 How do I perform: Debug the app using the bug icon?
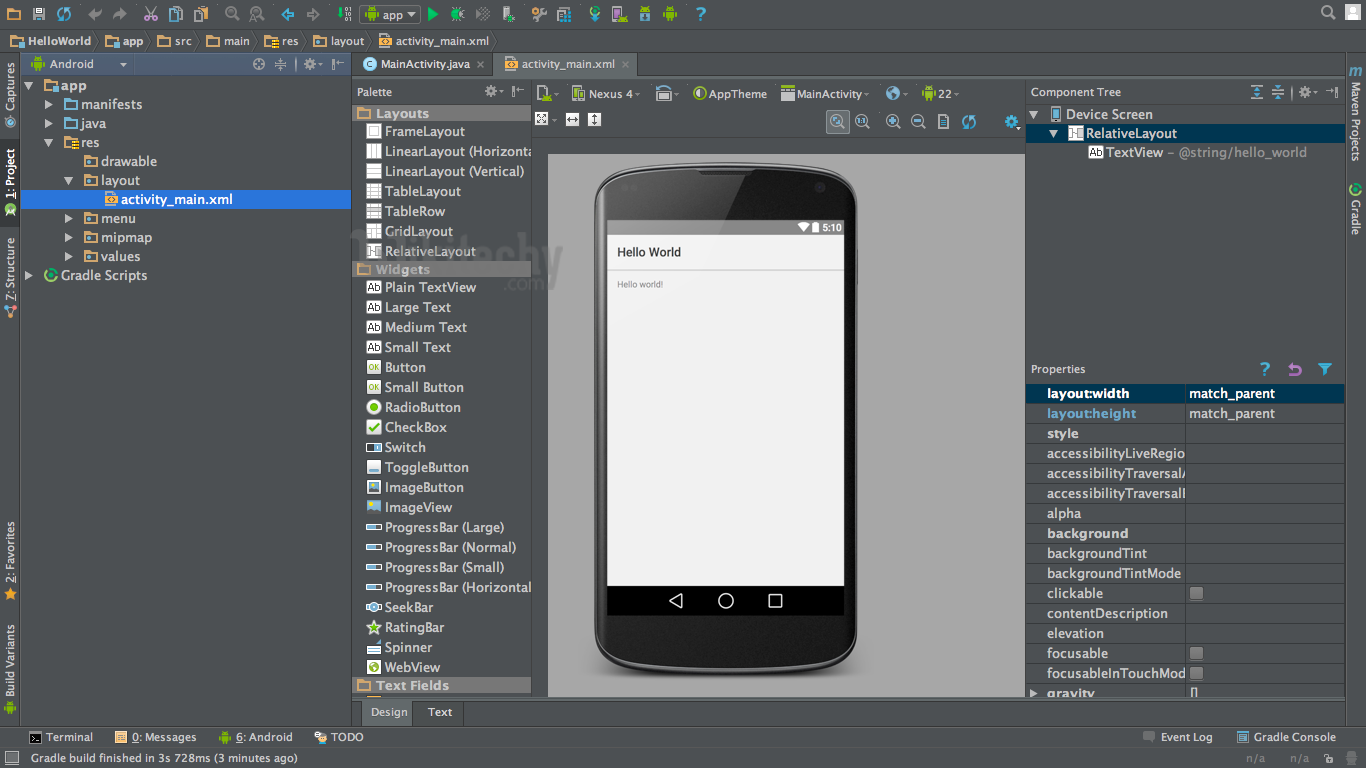click(x=458, y=14)
